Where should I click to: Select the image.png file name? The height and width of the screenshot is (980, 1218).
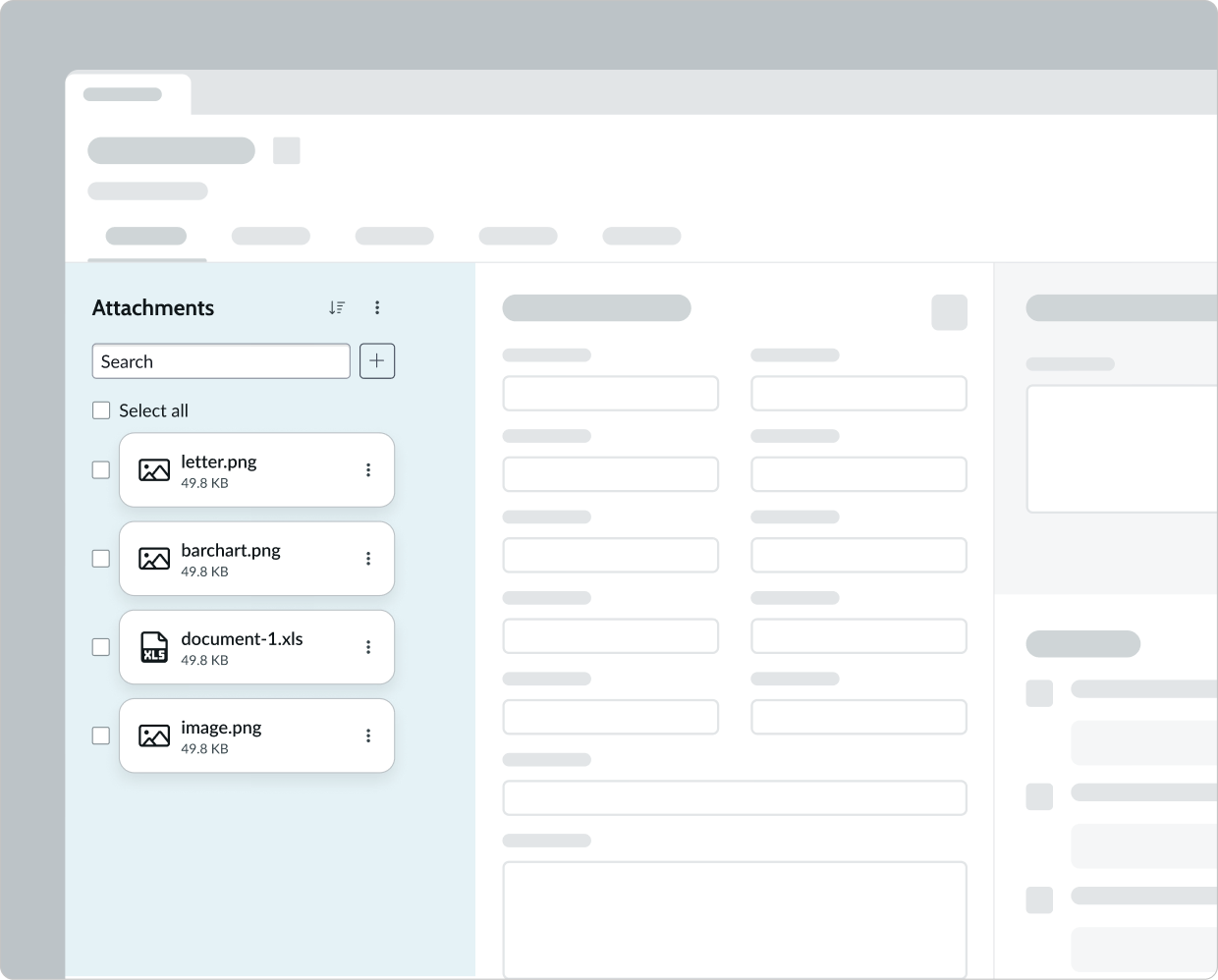coord(221,728)
